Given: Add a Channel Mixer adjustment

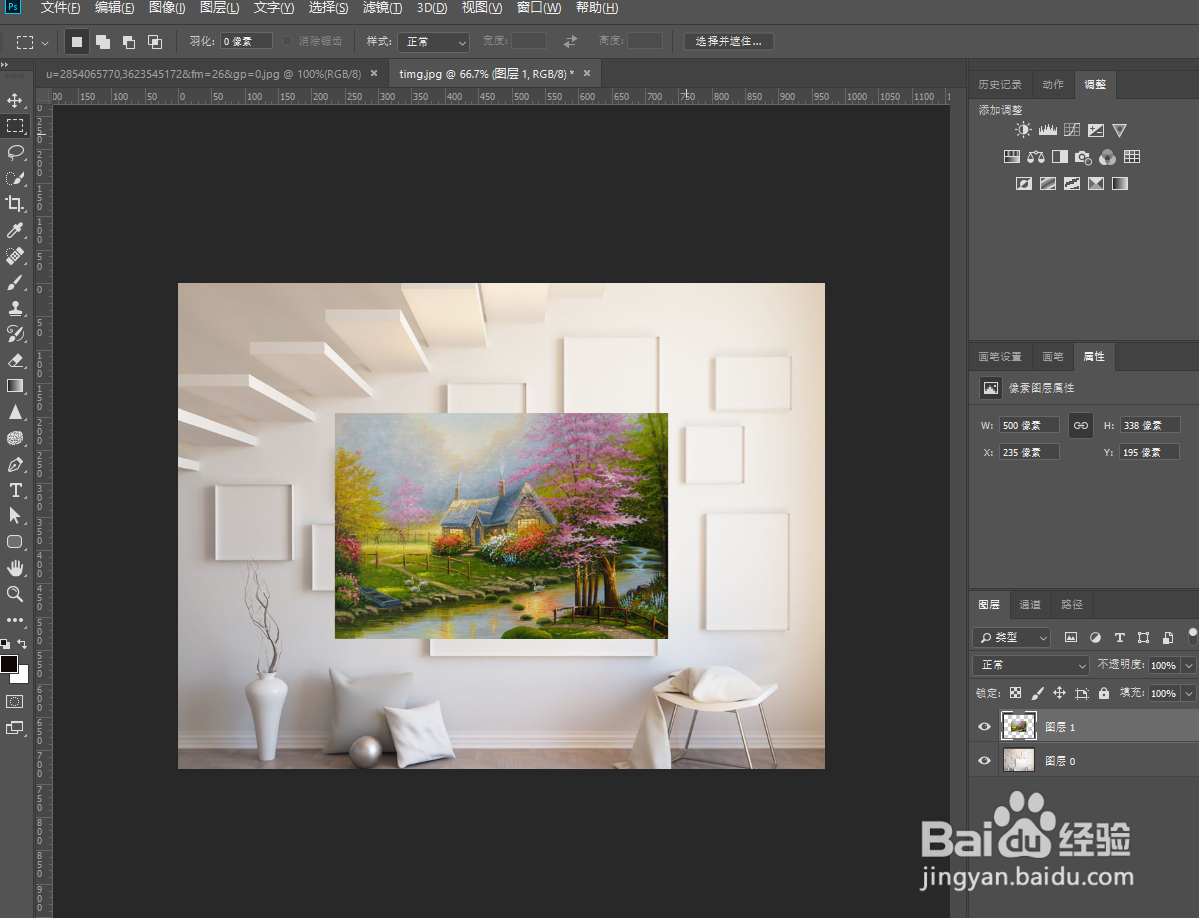Looking at the screenshot, I should [1107, 157].
